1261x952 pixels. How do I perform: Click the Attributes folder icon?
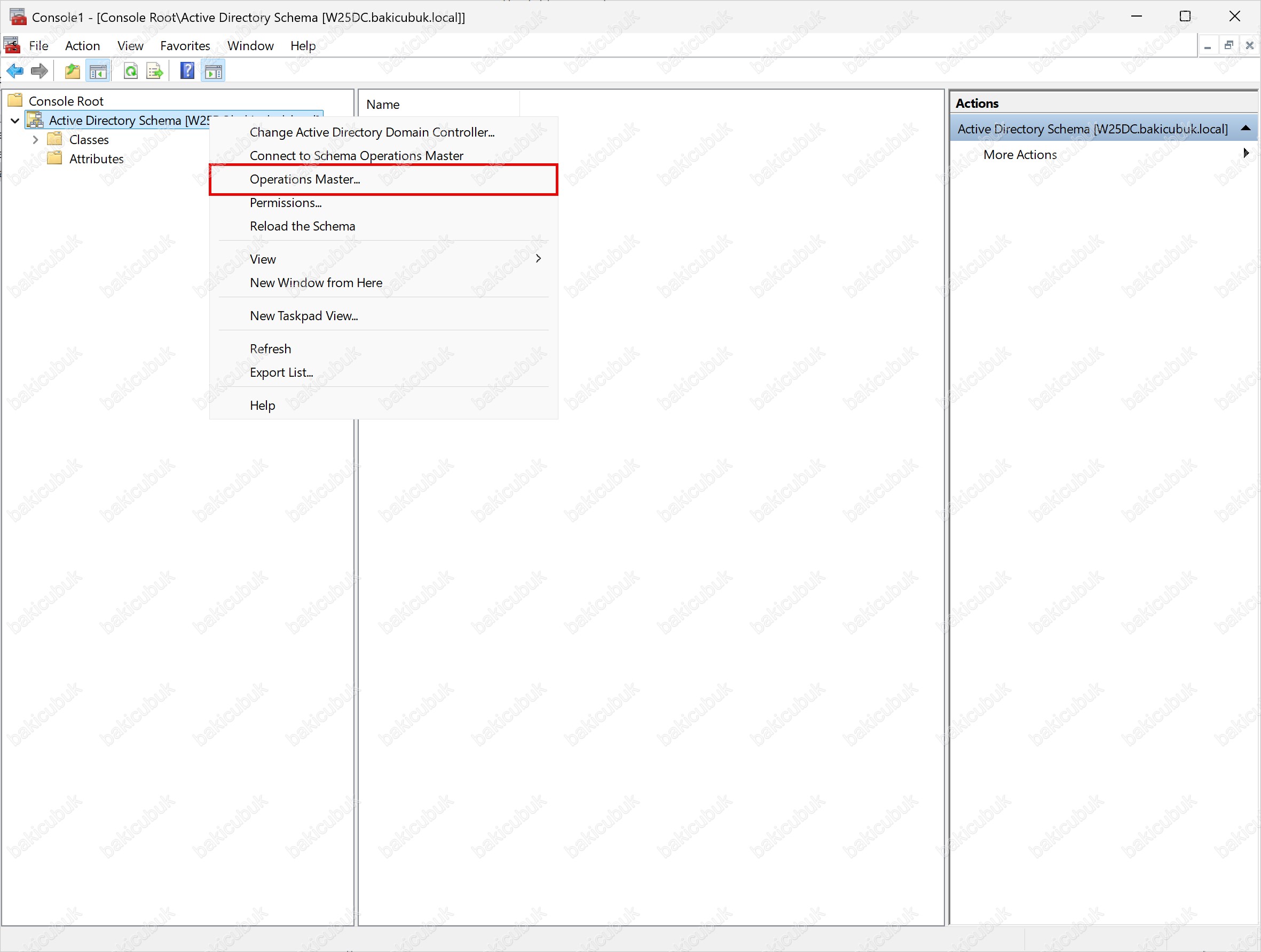coord(55,158)
